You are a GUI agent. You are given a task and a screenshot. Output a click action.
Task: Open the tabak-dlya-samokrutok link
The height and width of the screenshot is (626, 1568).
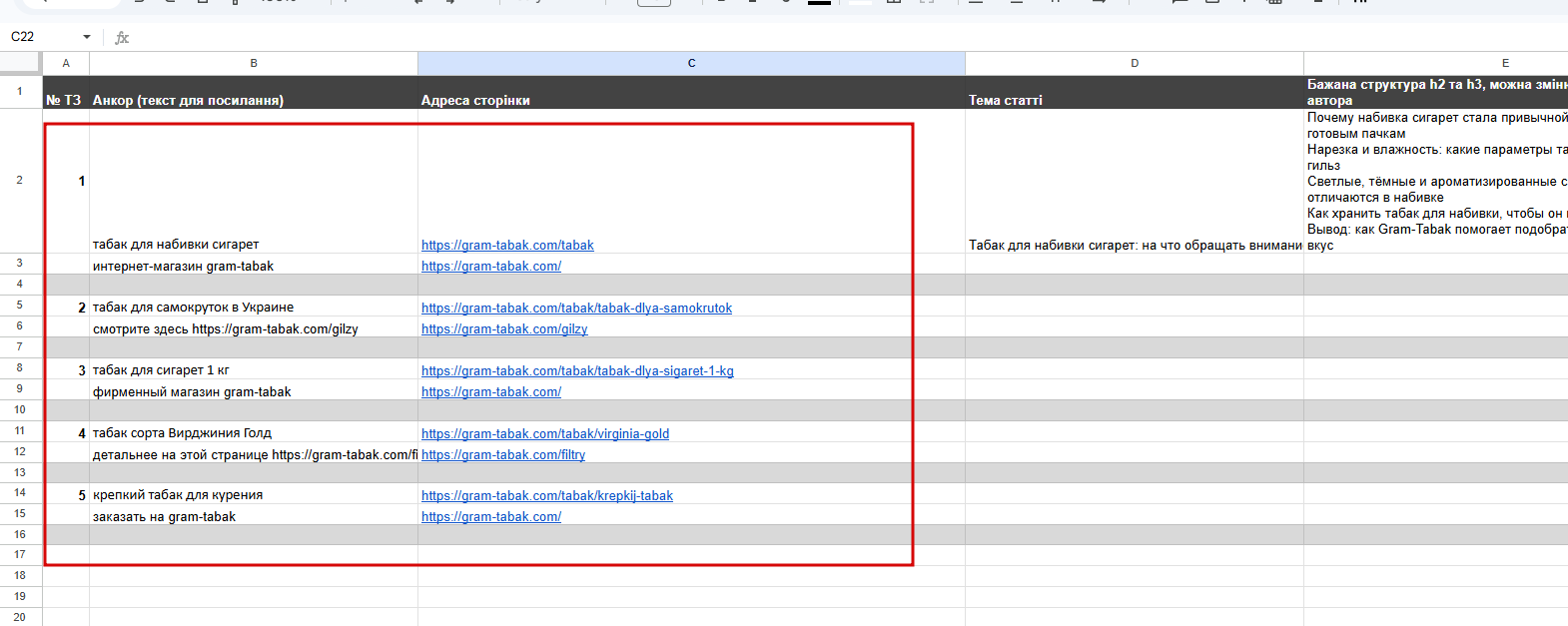click(x=576, y=308)
